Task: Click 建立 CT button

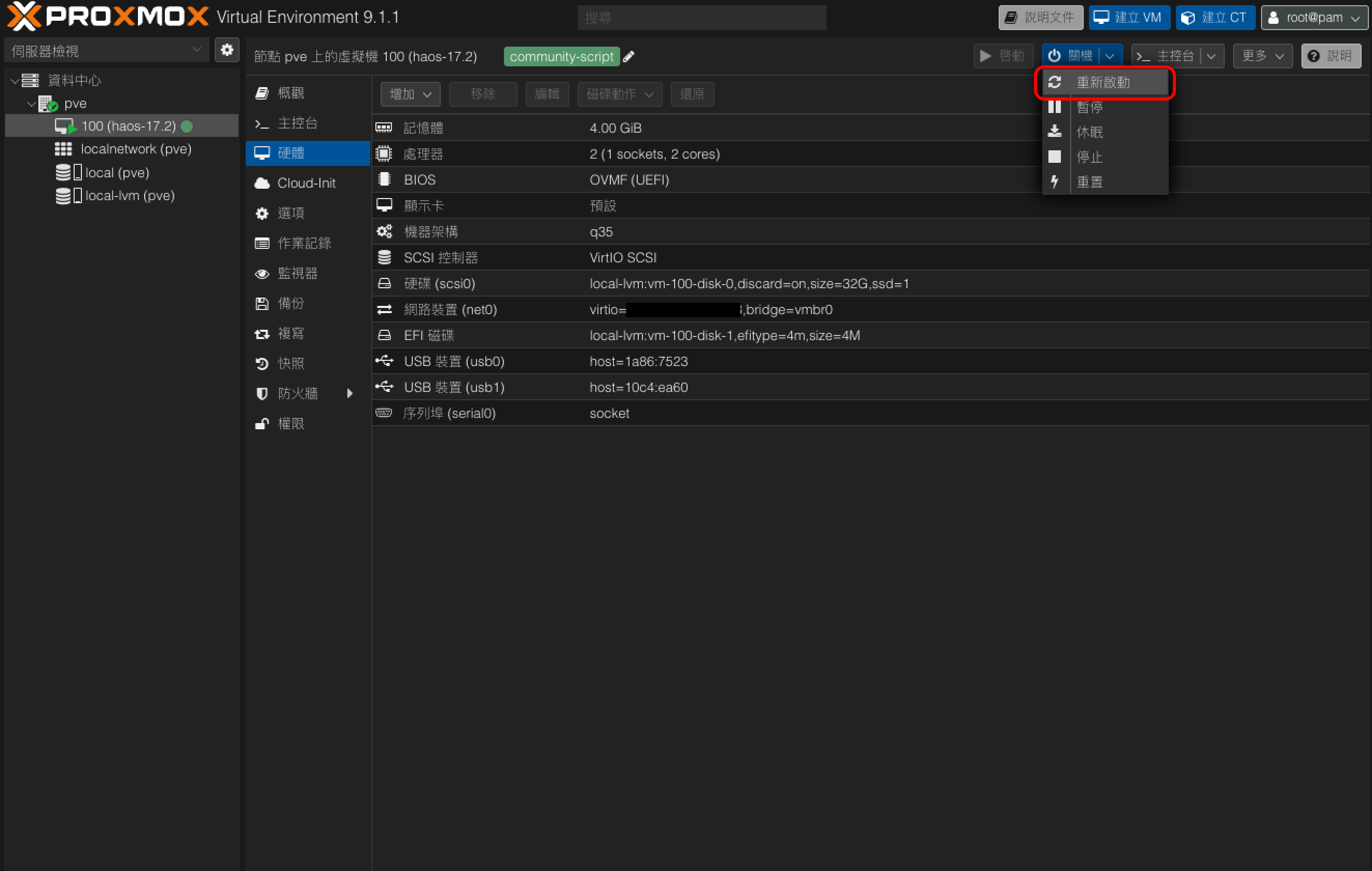Action: 1215,18
